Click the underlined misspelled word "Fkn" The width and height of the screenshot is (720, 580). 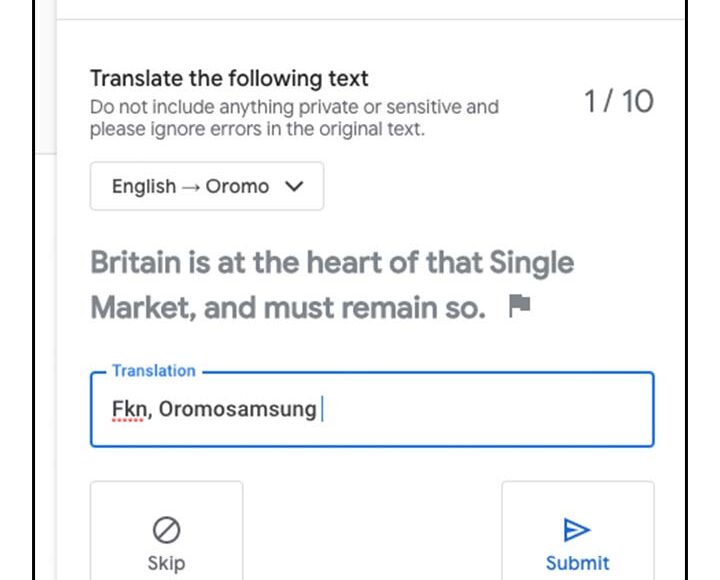129,409
